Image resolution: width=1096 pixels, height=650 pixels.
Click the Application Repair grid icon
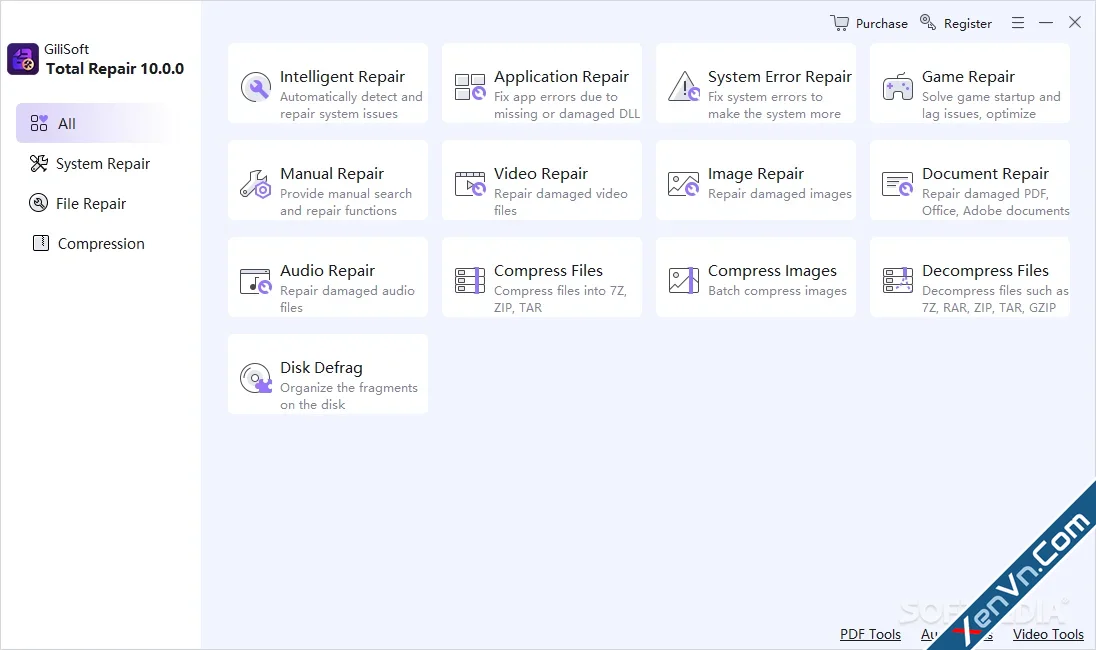[x=470, y=87]
